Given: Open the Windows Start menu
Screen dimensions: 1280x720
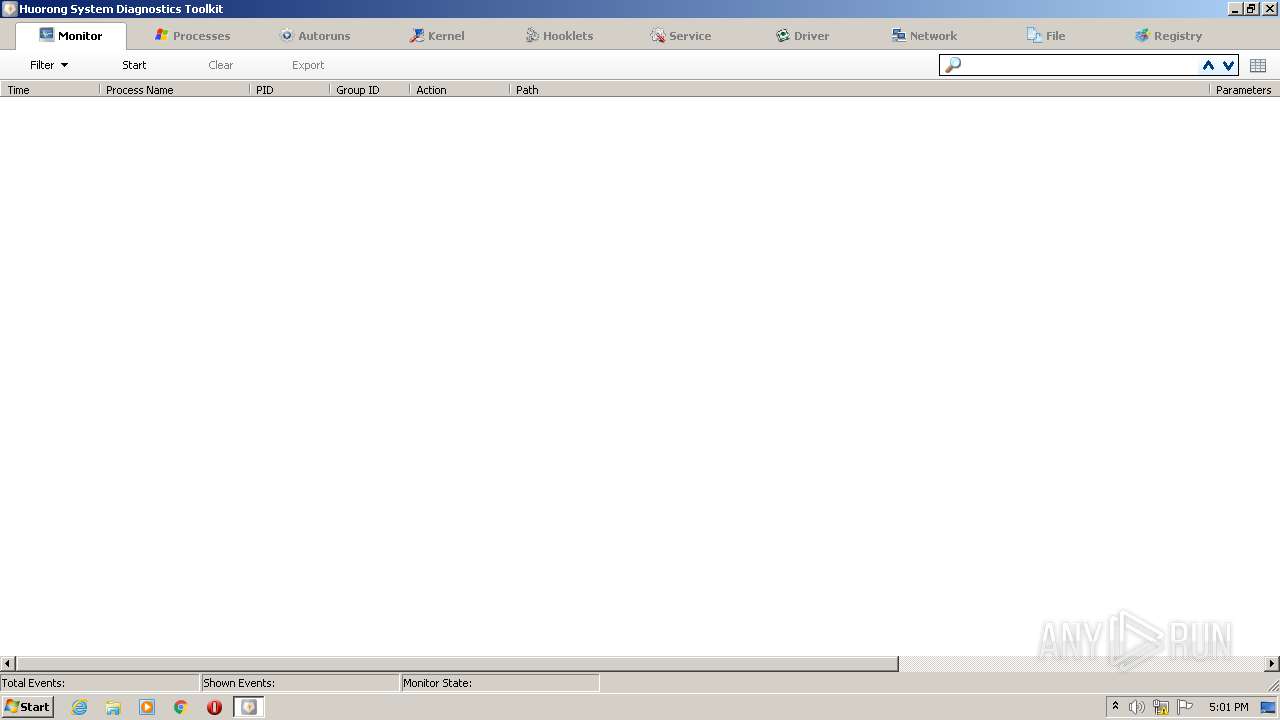Looking at the screenshot, I should [27, 707].
